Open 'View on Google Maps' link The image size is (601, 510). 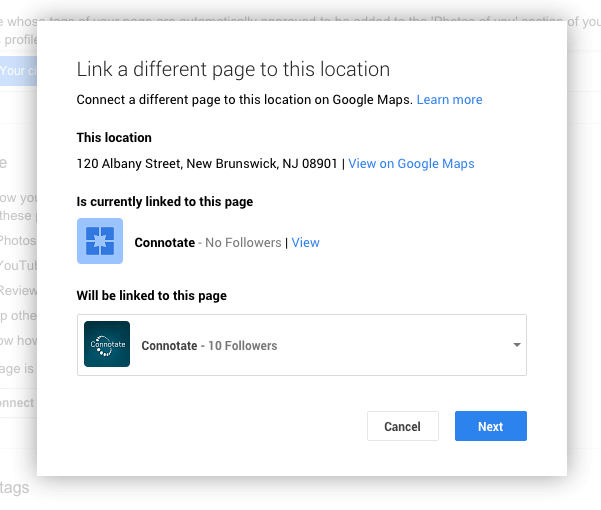(x=411, y=163)
